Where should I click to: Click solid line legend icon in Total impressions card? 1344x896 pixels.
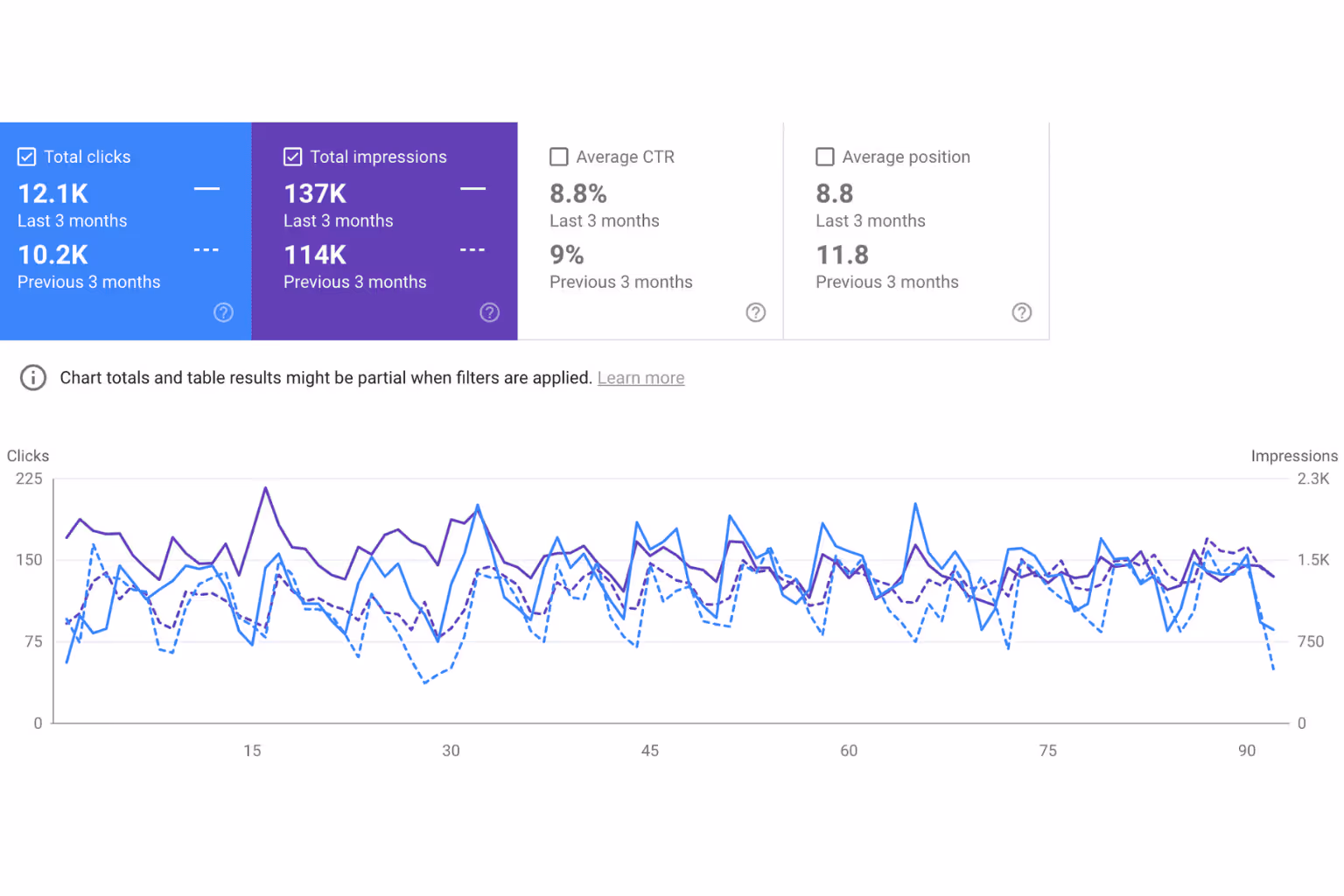[472, 188]
